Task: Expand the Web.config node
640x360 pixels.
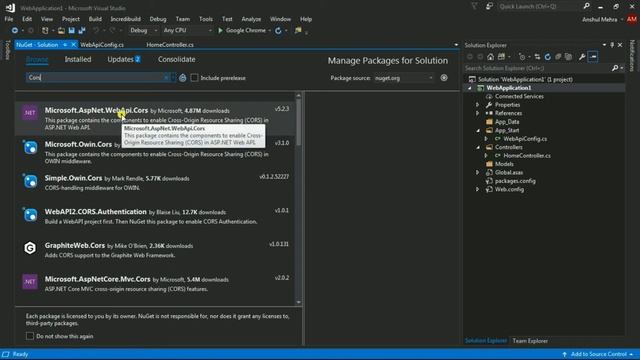Action: click(478, 189)
